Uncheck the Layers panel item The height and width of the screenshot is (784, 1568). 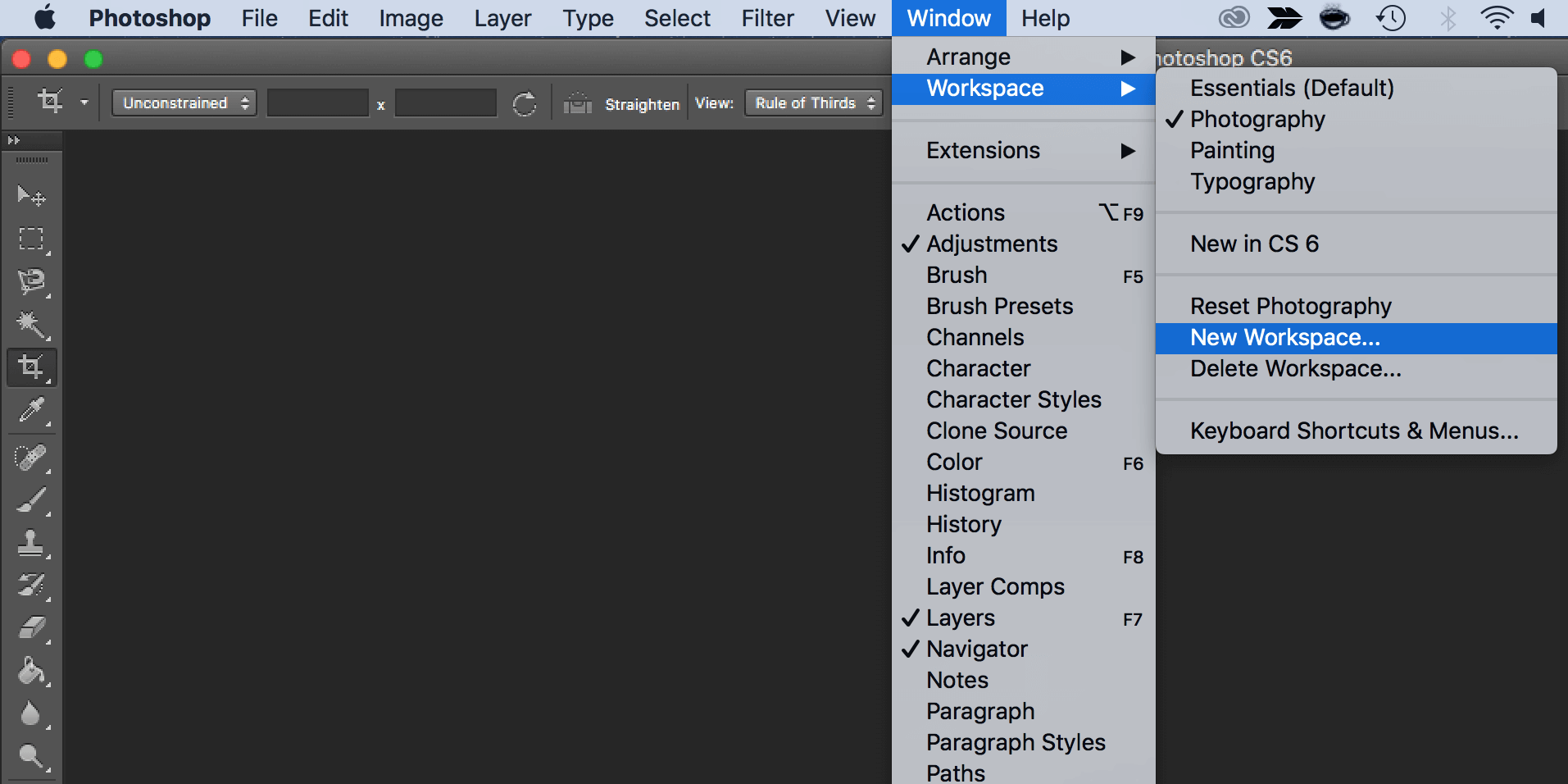[961, 618]
